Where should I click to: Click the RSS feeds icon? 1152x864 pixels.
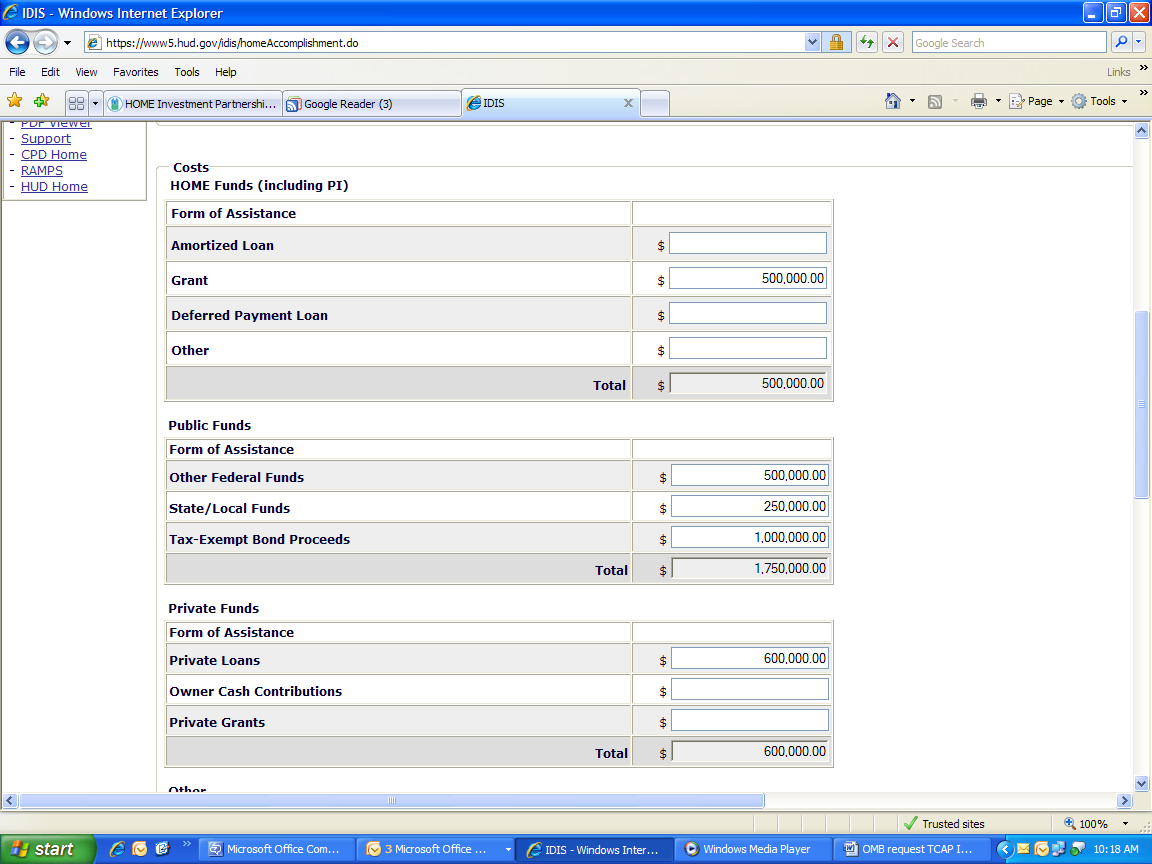click(x=935, y=101)
